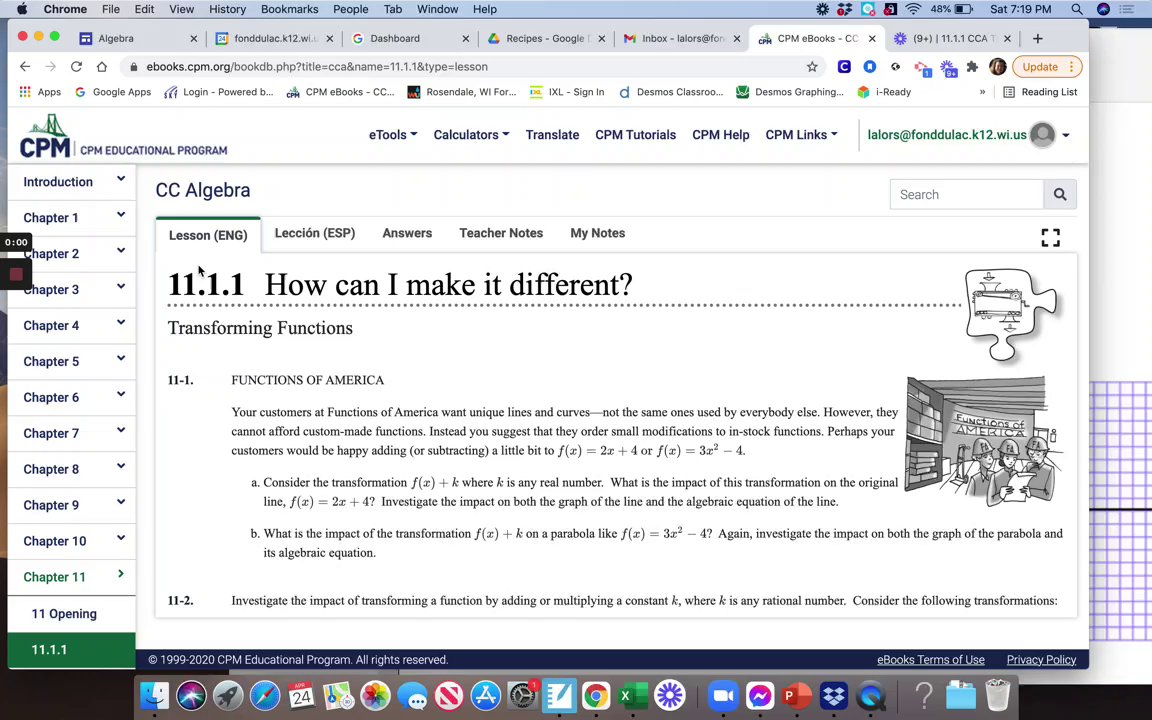Stop recording with the red square button

pos(16,274)
